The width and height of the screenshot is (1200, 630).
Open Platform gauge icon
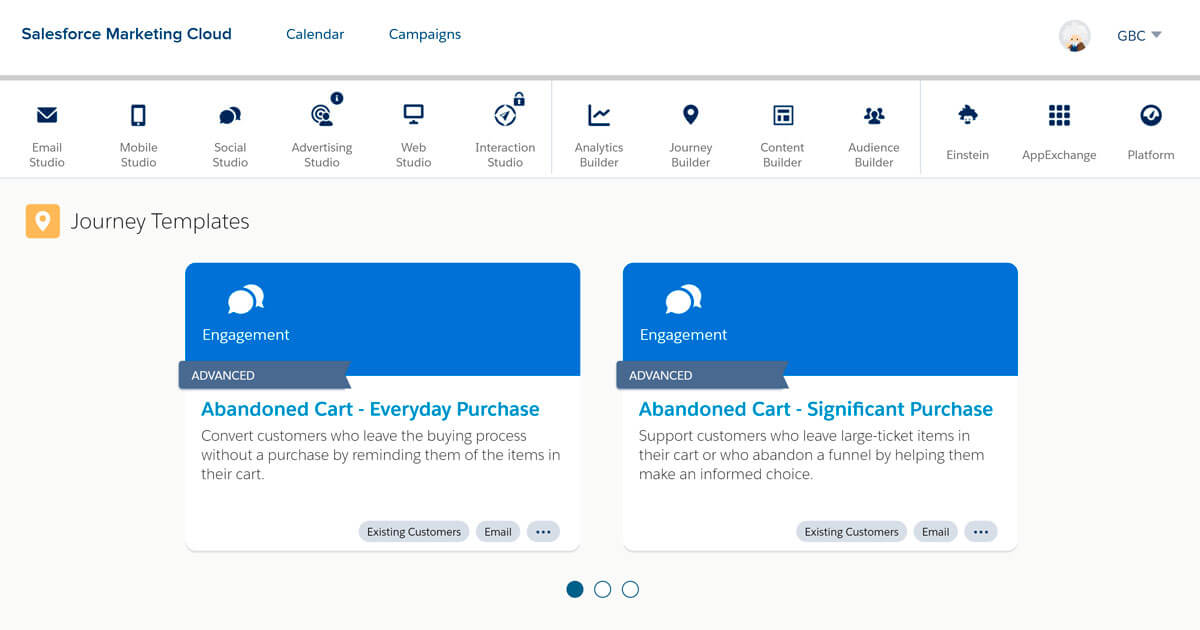pyautogui.click(x=1151, y=116)
